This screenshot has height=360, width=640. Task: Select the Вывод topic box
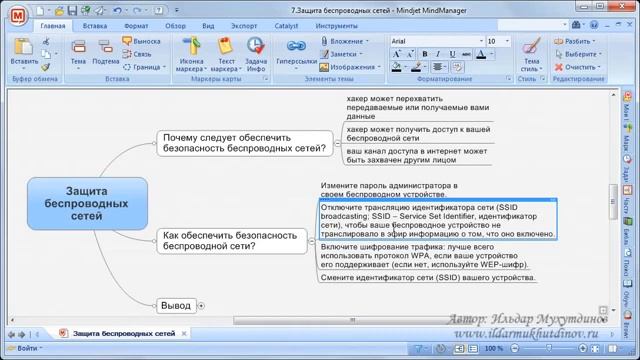176,306
